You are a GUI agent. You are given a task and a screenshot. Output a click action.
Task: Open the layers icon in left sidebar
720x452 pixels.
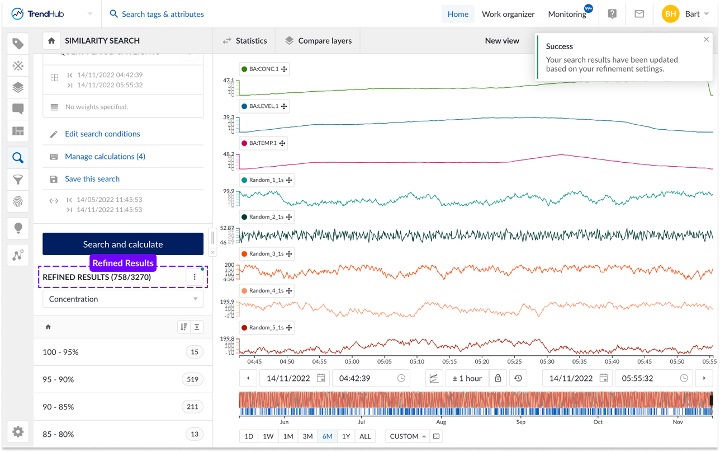(18, 87)
